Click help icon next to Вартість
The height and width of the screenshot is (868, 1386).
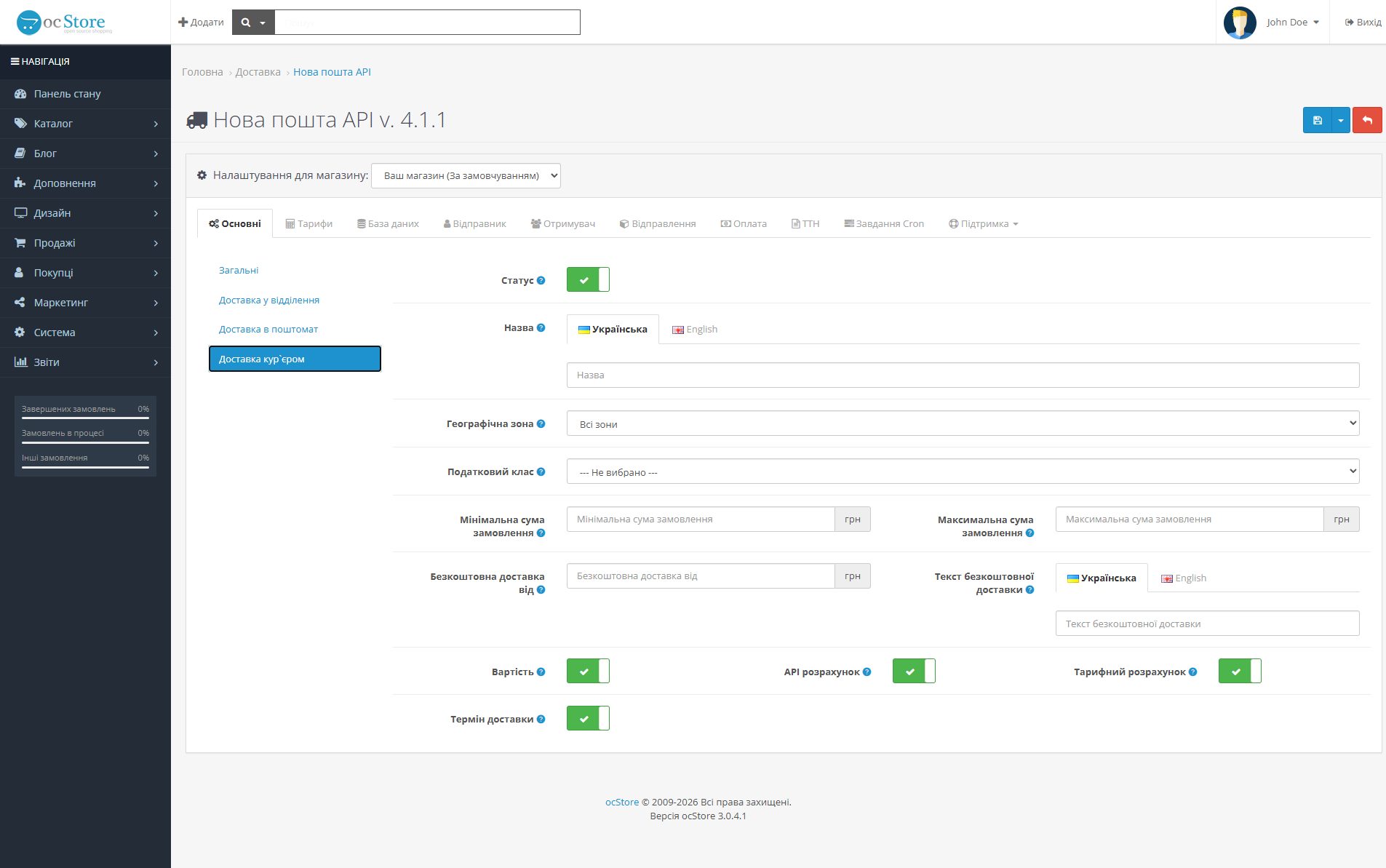coord(541,672)
